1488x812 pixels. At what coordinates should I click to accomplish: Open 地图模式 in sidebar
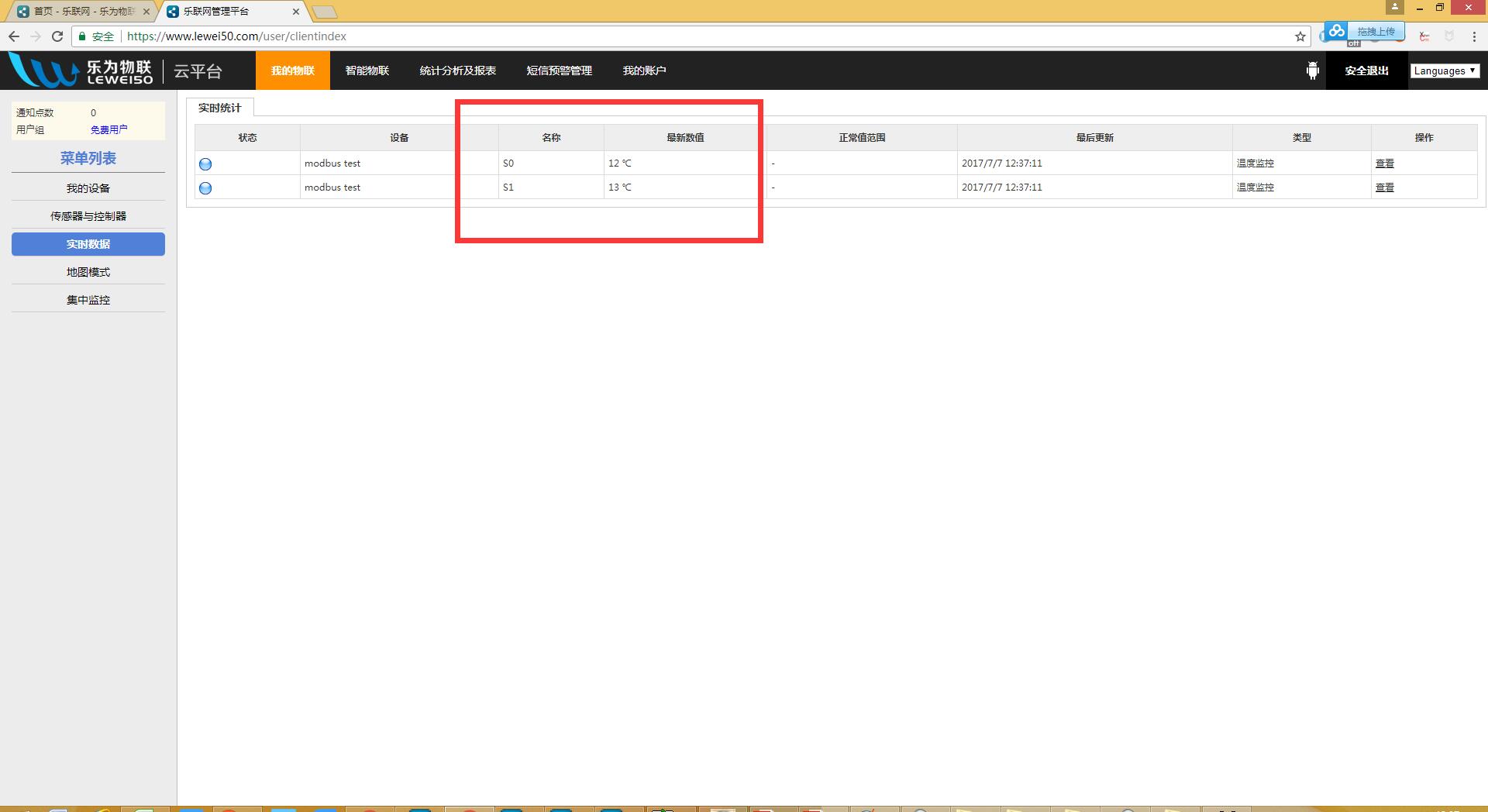[x=88, y=272]
